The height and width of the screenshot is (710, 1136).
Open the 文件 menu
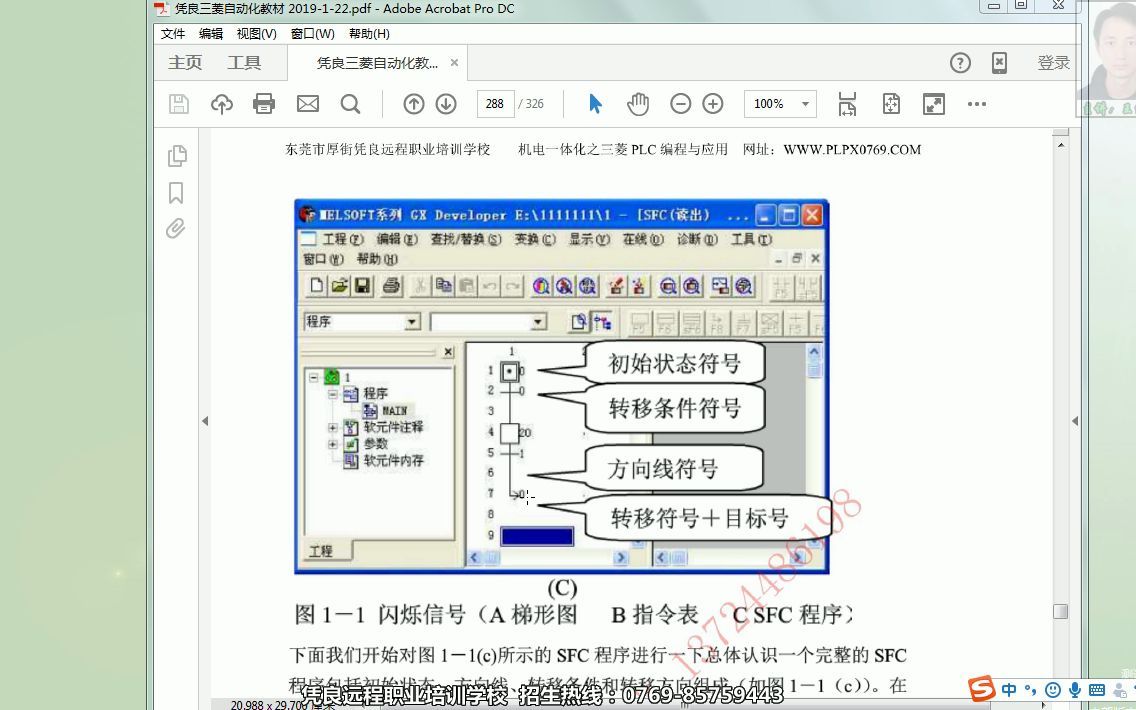click(171, 33)
